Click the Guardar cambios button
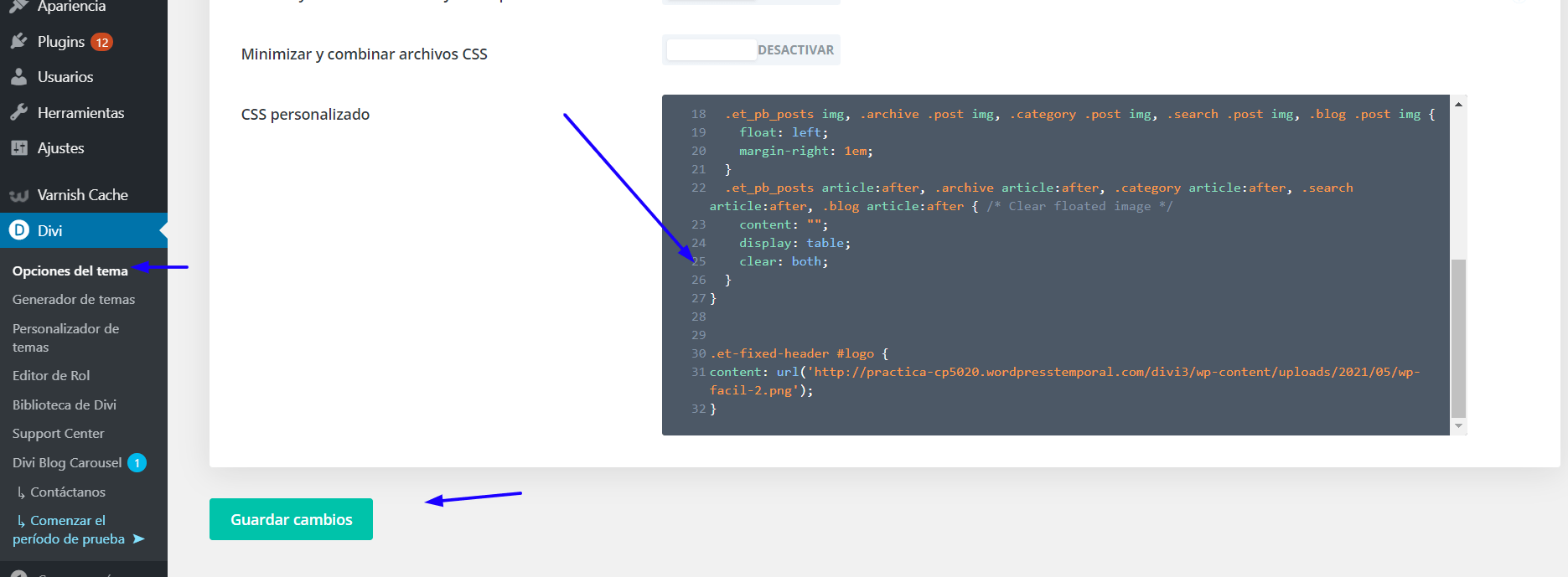 291,519
